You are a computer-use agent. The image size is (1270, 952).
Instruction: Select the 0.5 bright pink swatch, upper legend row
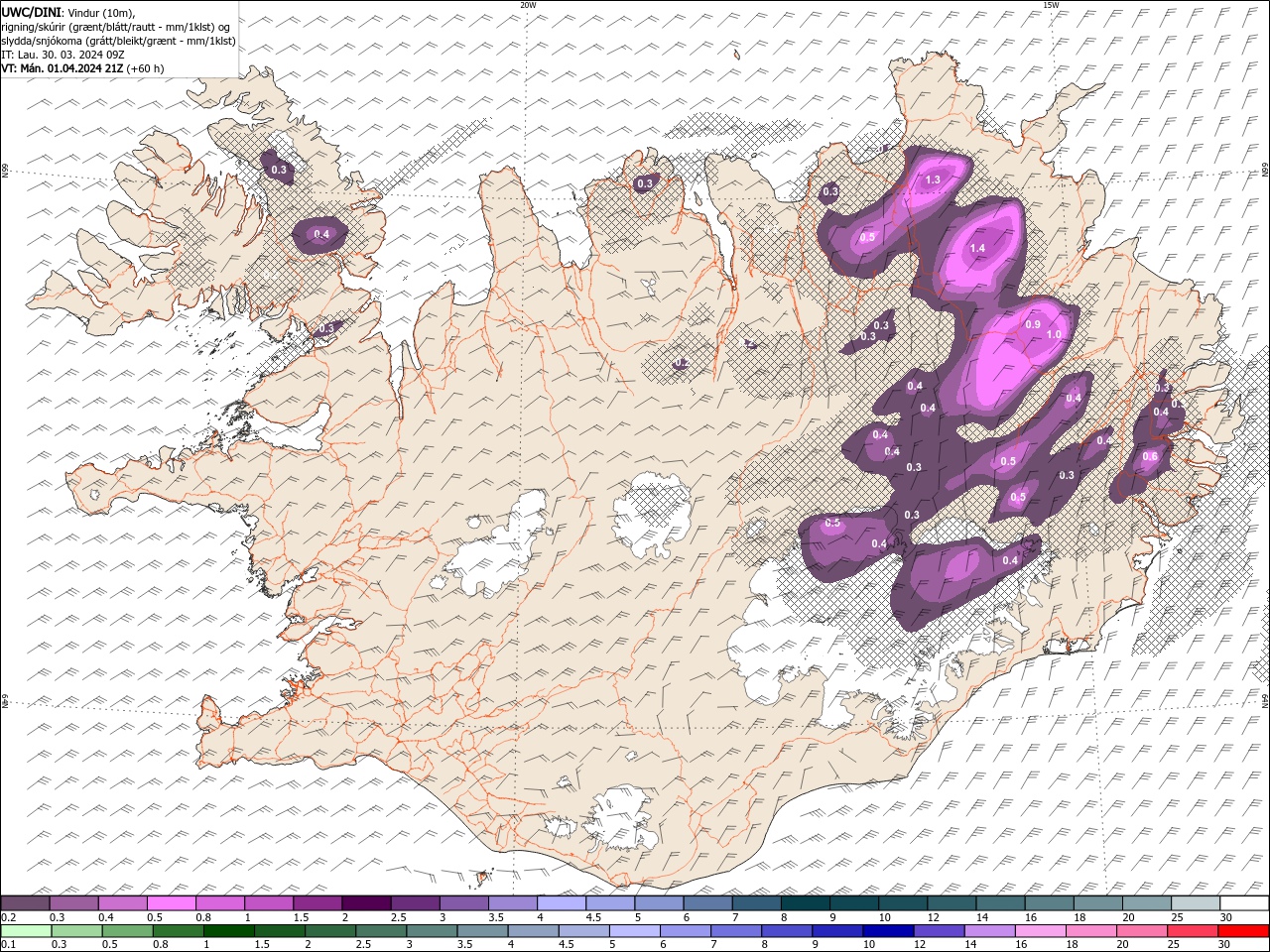(x=171, y=903)
